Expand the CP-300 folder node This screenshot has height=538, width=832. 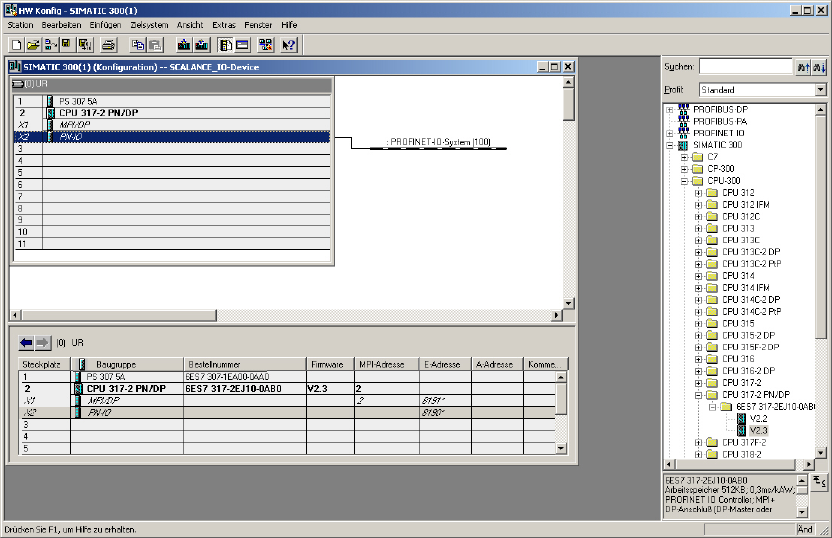point(684,169)
